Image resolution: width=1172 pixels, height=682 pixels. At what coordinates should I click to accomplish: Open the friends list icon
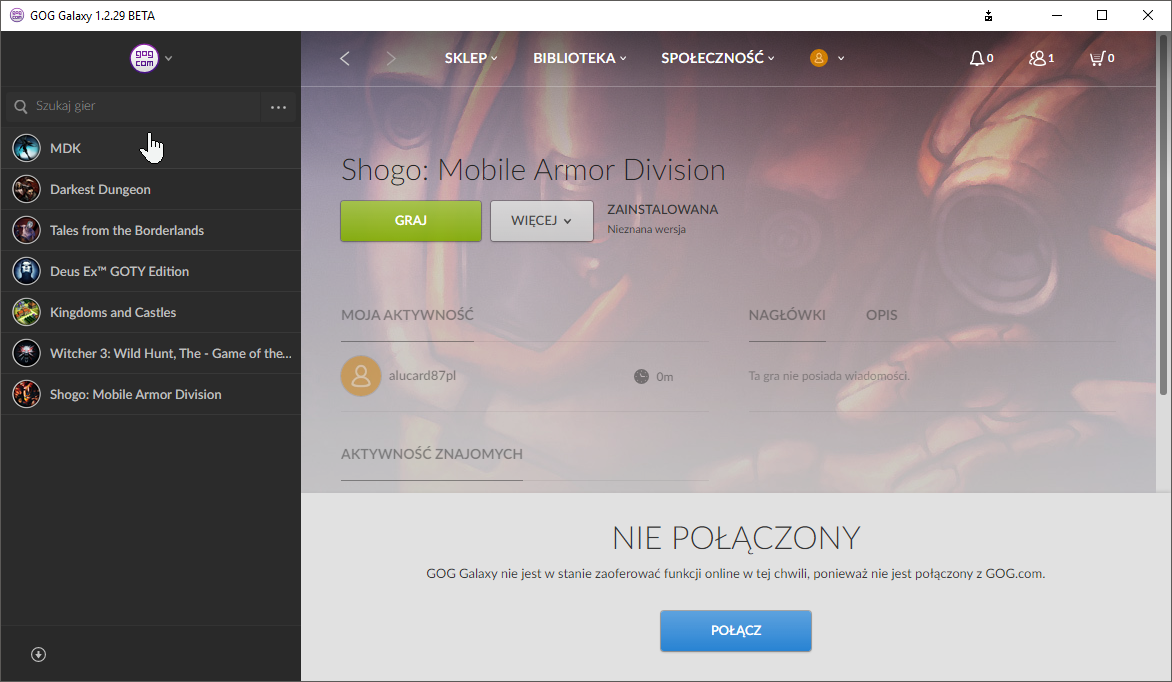coord(1037,58)
